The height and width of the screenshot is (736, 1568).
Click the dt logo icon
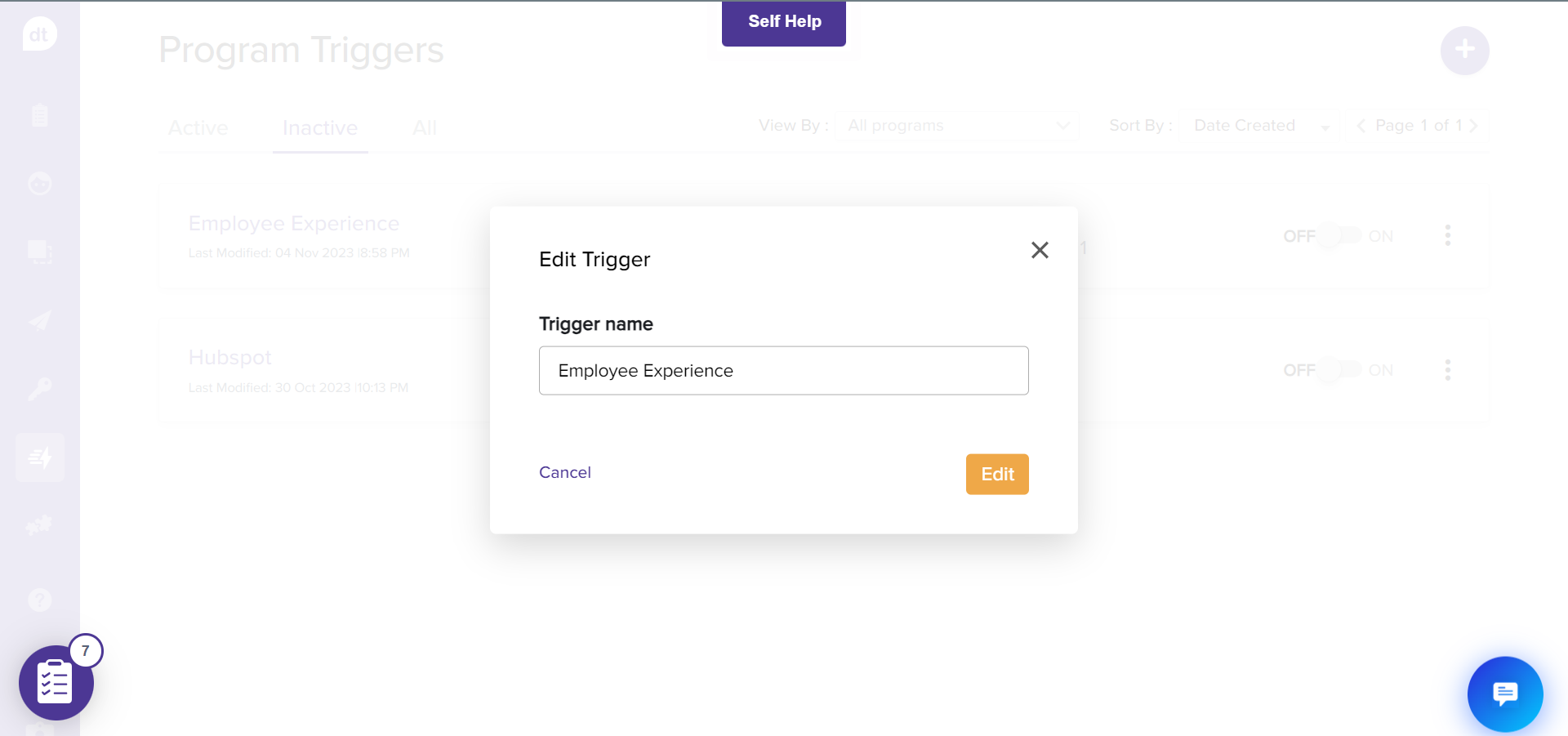point(39,35)
